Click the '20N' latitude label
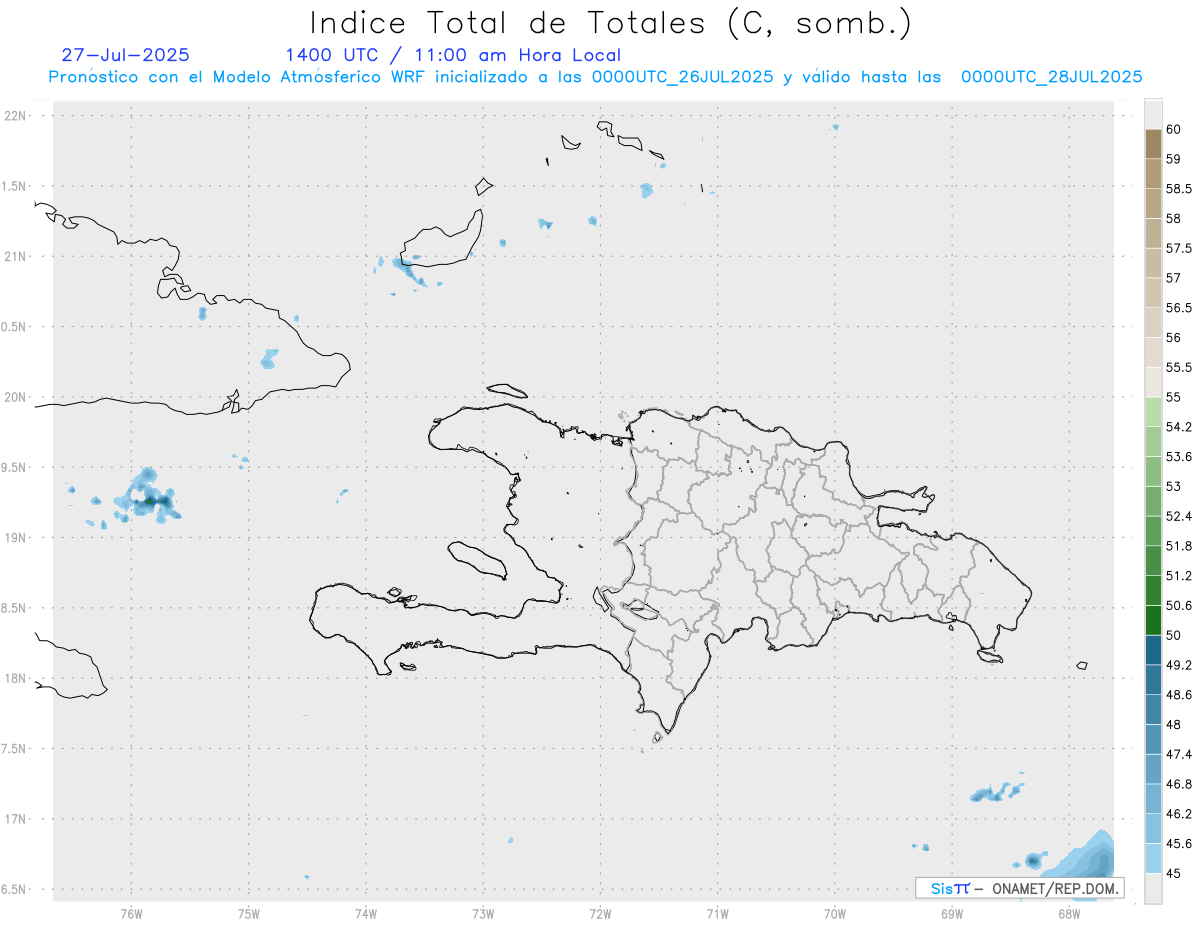The image size is (1200, 927). click(x=16, y=397)
